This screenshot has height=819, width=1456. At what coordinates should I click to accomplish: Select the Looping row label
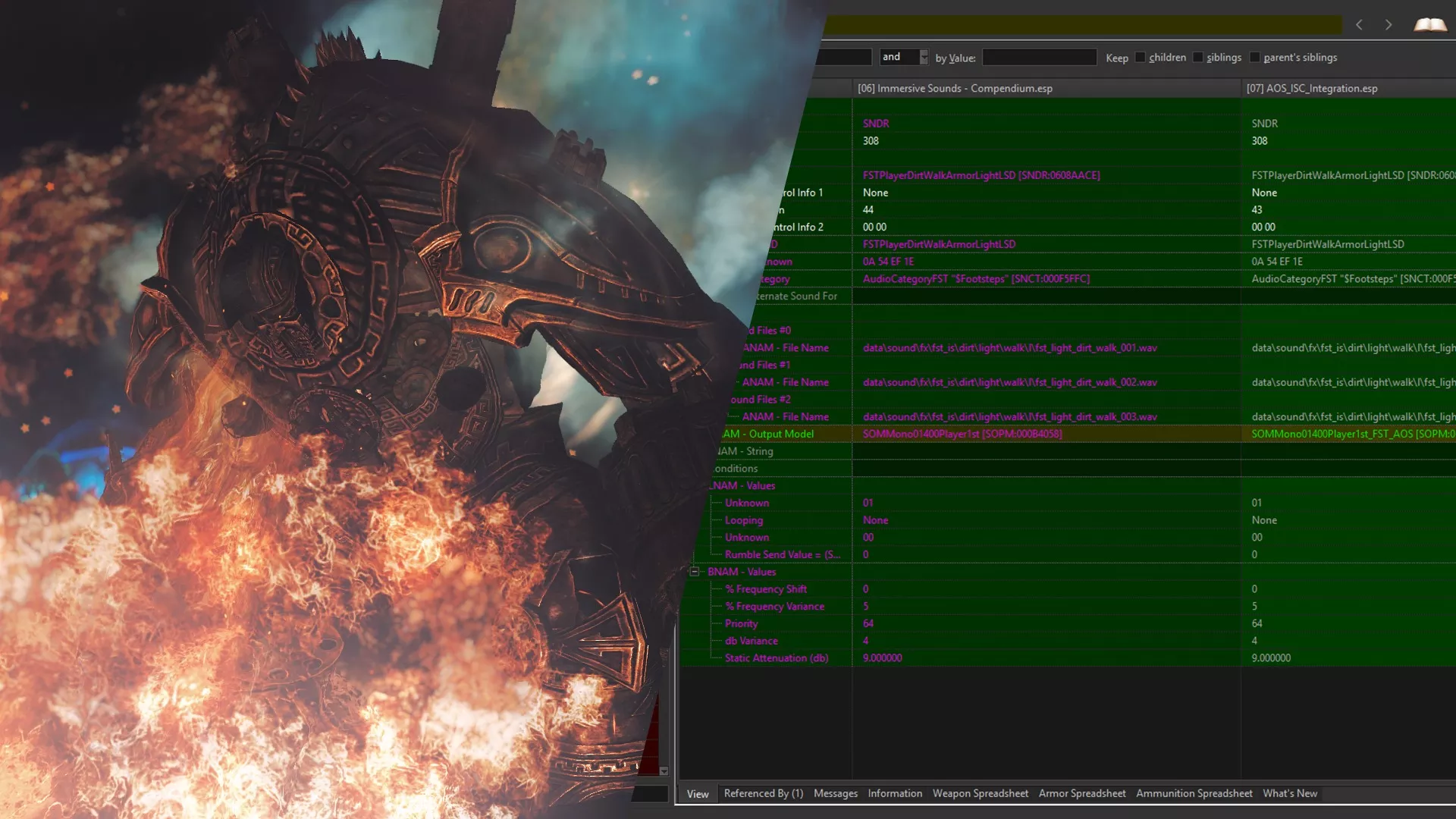pyautogui.click(x=743, y=520)
